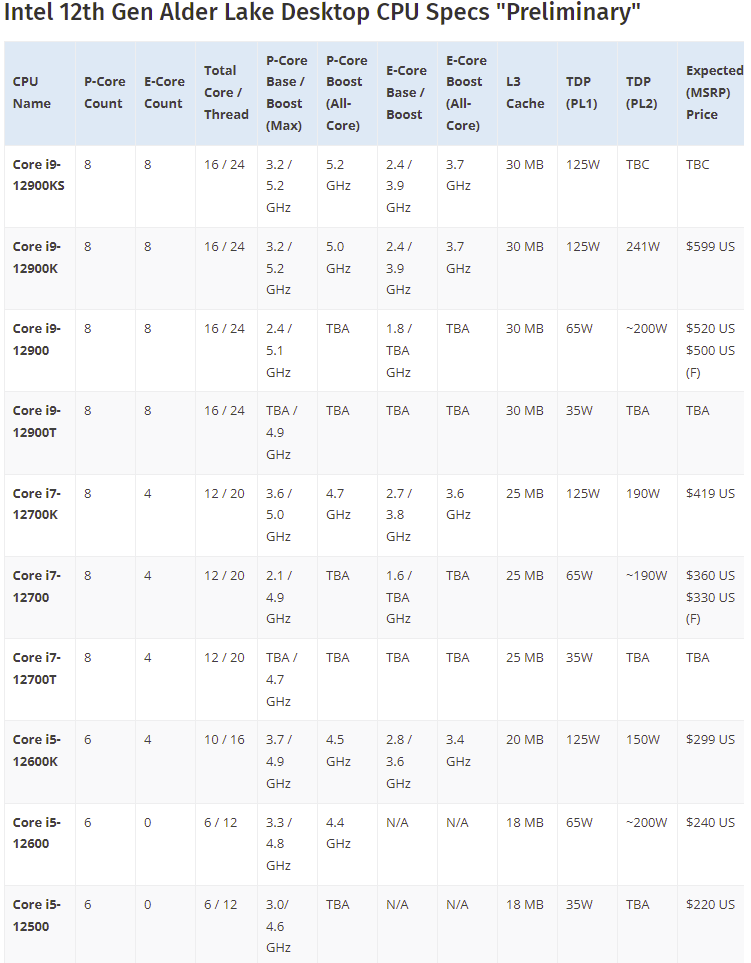
Task: Click the Core i5-12500 row name
Action: click(x=37, y=915)
